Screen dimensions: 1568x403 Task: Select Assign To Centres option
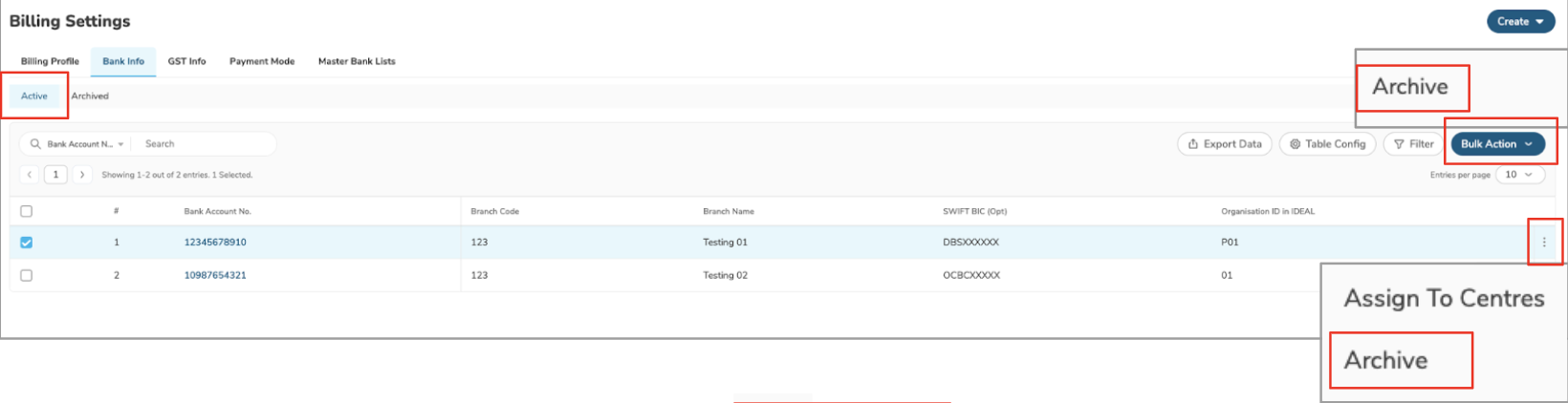click(x=1444, y=299)
